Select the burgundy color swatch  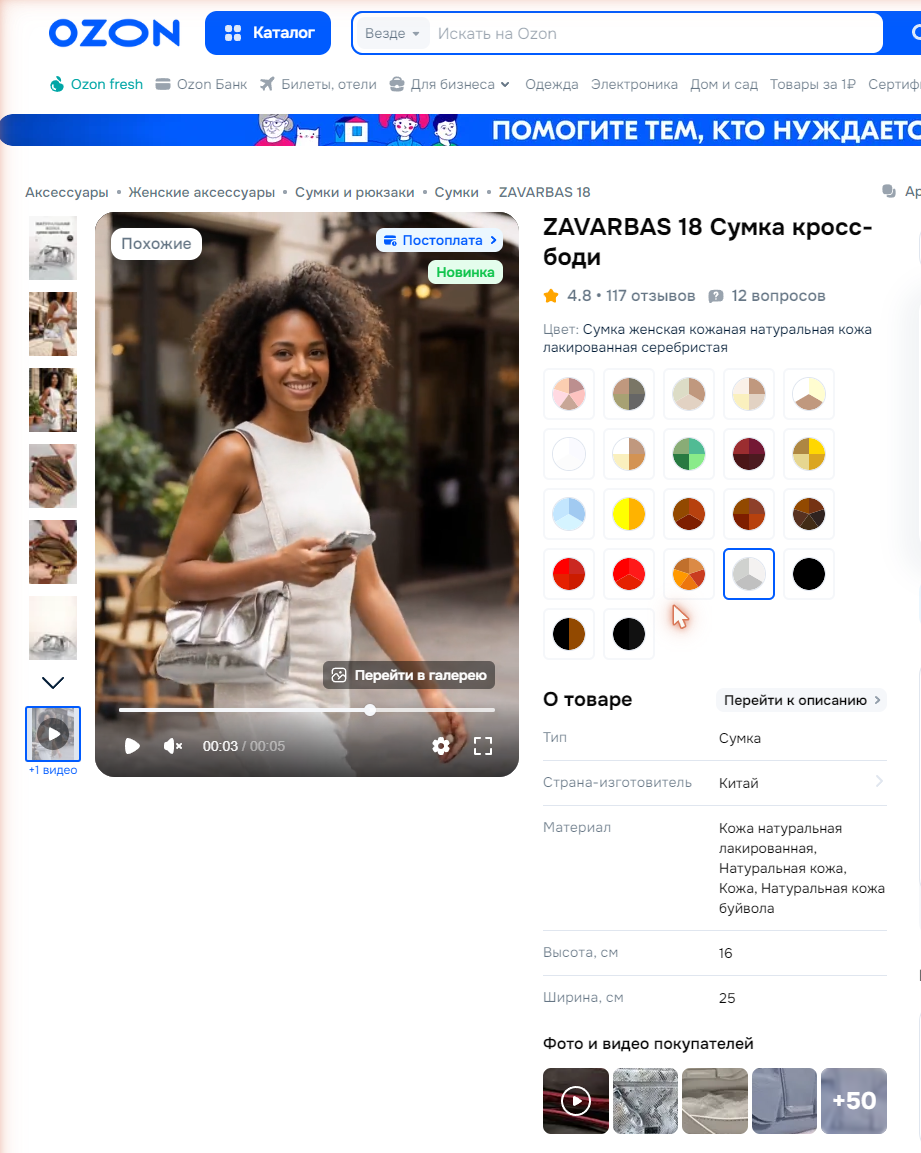(749, 454)
